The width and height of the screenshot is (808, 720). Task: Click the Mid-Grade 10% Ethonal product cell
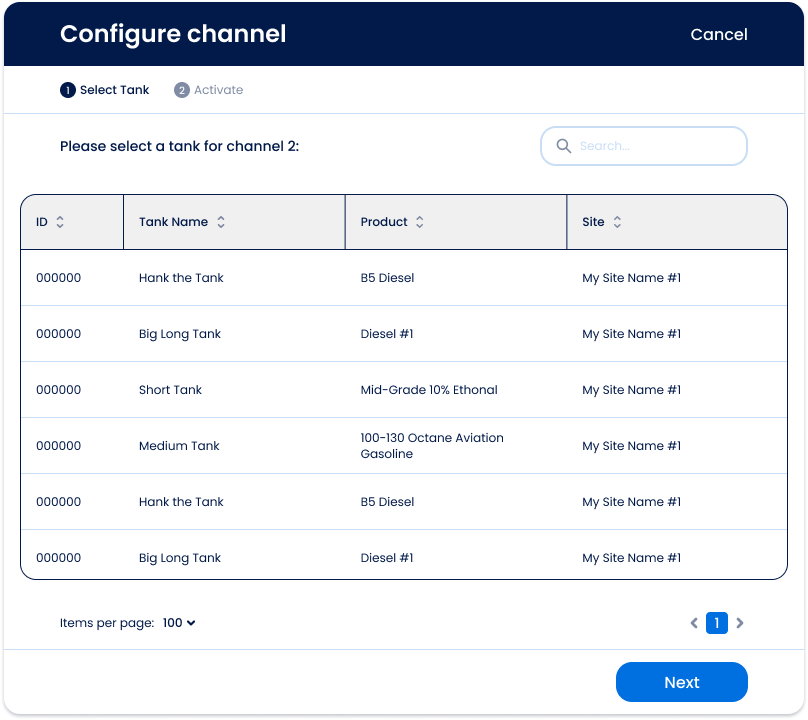[x=429, y=390]
